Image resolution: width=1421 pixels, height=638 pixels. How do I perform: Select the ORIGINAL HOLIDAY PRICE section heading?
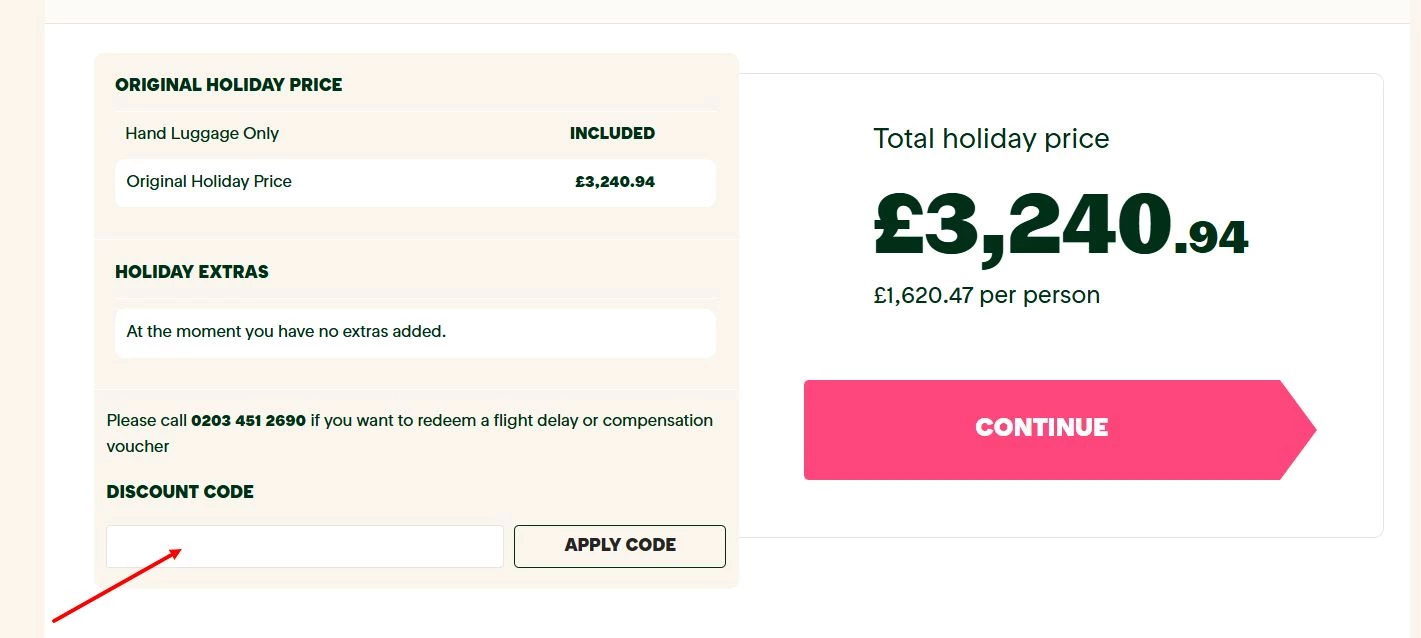[x=228, y=85]
